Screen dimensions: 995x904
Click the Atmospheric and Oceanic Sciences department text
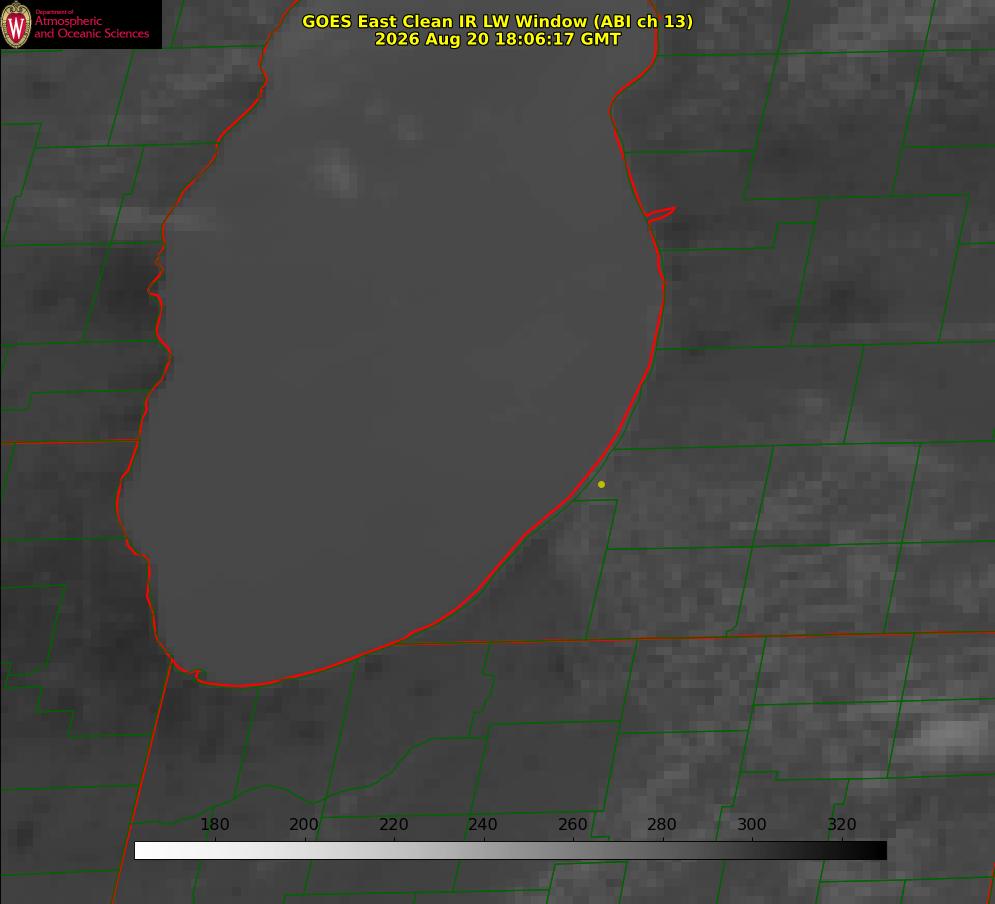click(x=91, y=25)
